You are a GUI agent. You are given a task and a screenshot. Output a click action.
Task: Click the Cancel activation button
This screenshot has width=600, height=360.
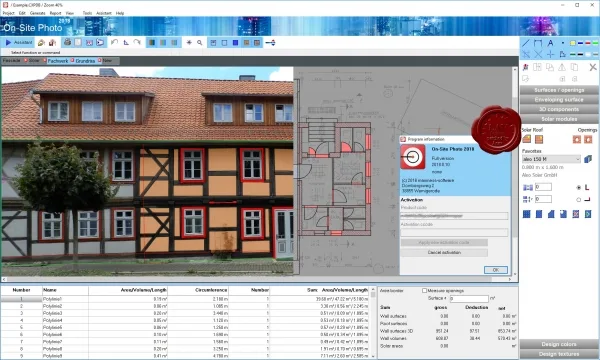pos(444,252)
